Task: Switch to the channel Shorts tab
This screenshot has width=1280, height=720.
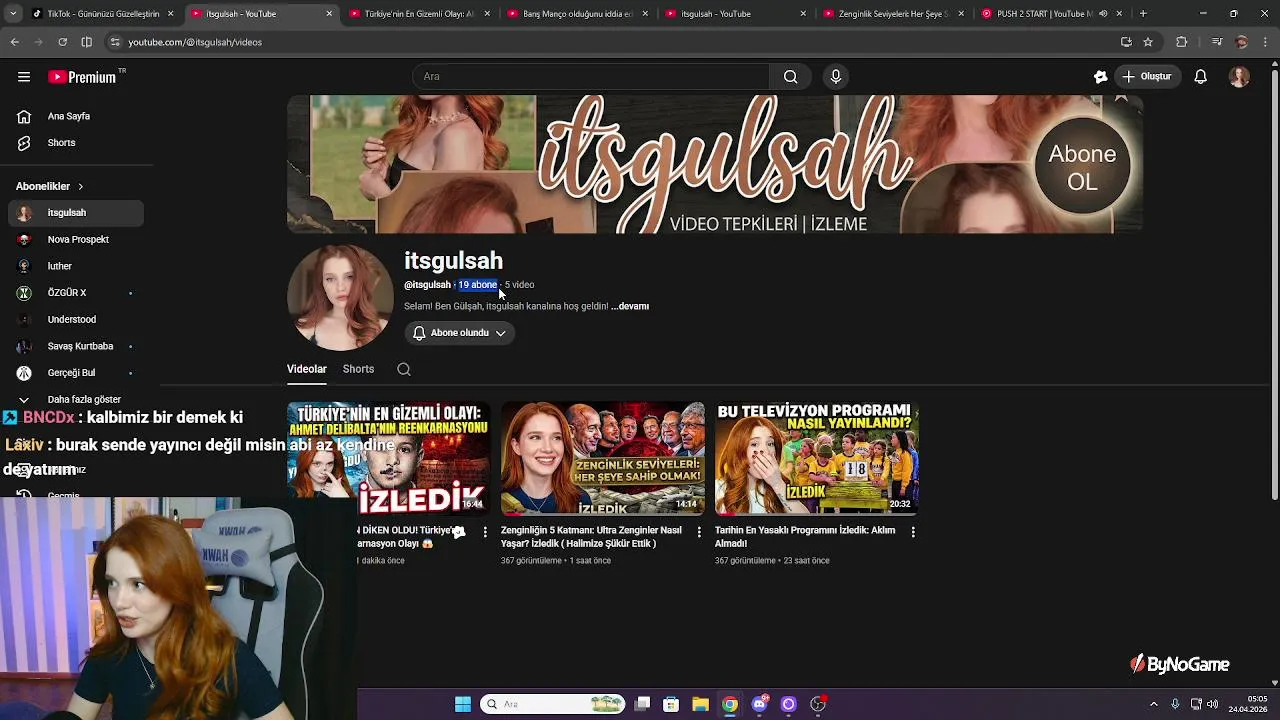Action: [358, 369]
